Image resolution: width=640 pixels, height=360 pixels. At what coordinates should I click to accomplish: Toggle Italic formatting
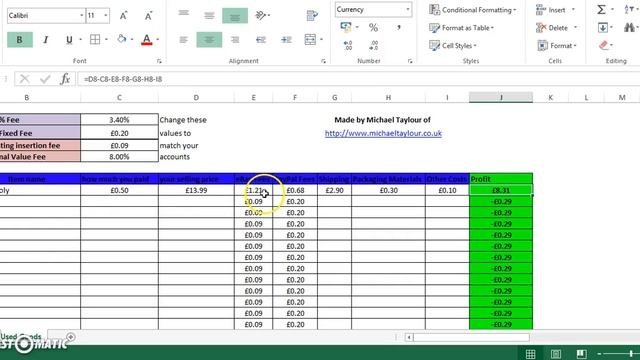(x=46, y=40)
